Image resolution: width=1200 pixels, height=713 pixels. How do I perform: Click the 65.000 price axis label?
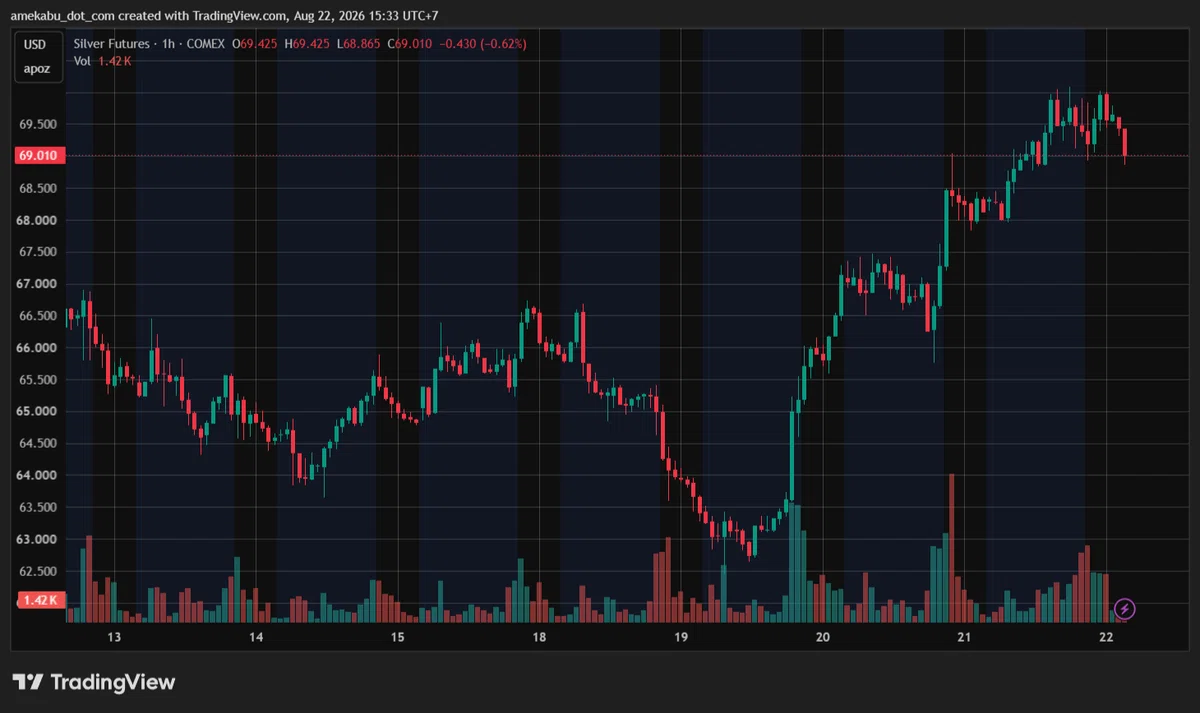(39, 412)
